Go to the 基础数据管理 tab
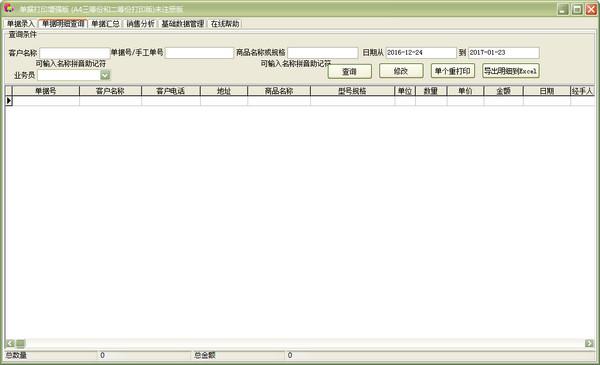The width and height of the screenshot is (600, 365). coord(183,24)
